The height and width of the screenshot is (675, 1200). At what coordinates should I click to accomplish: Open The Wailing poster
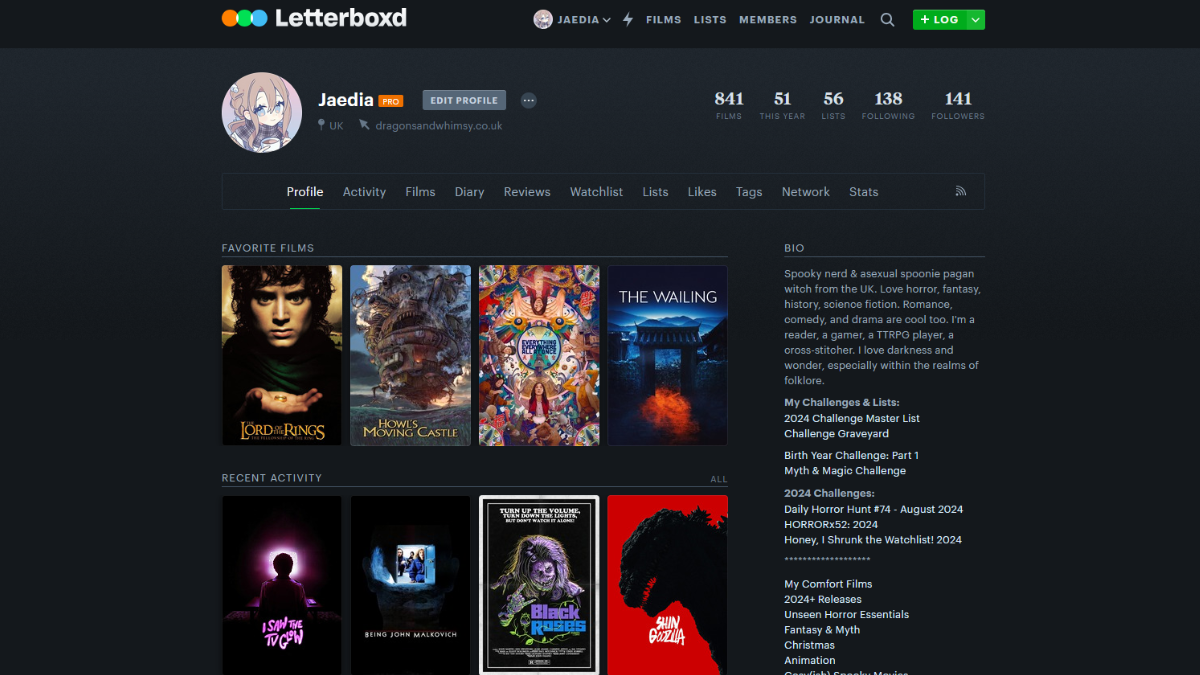(x=668, y=355)
